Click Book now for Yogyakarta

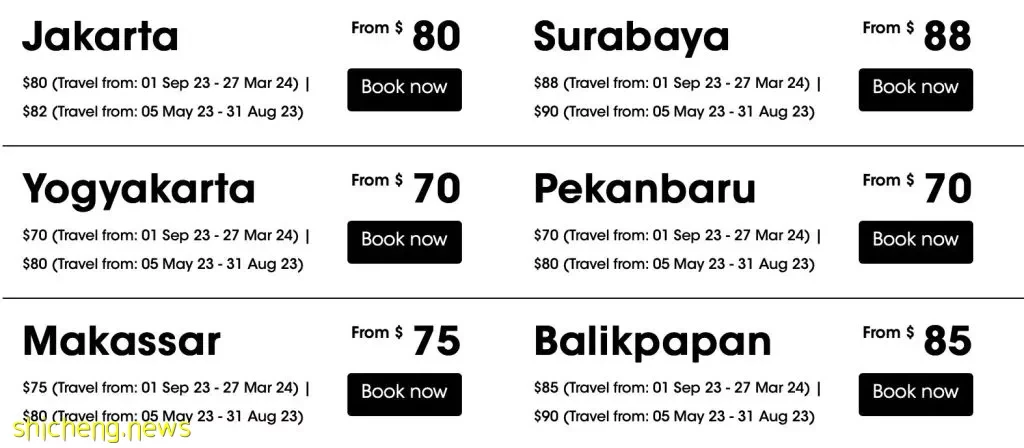[x=404, y=242]
